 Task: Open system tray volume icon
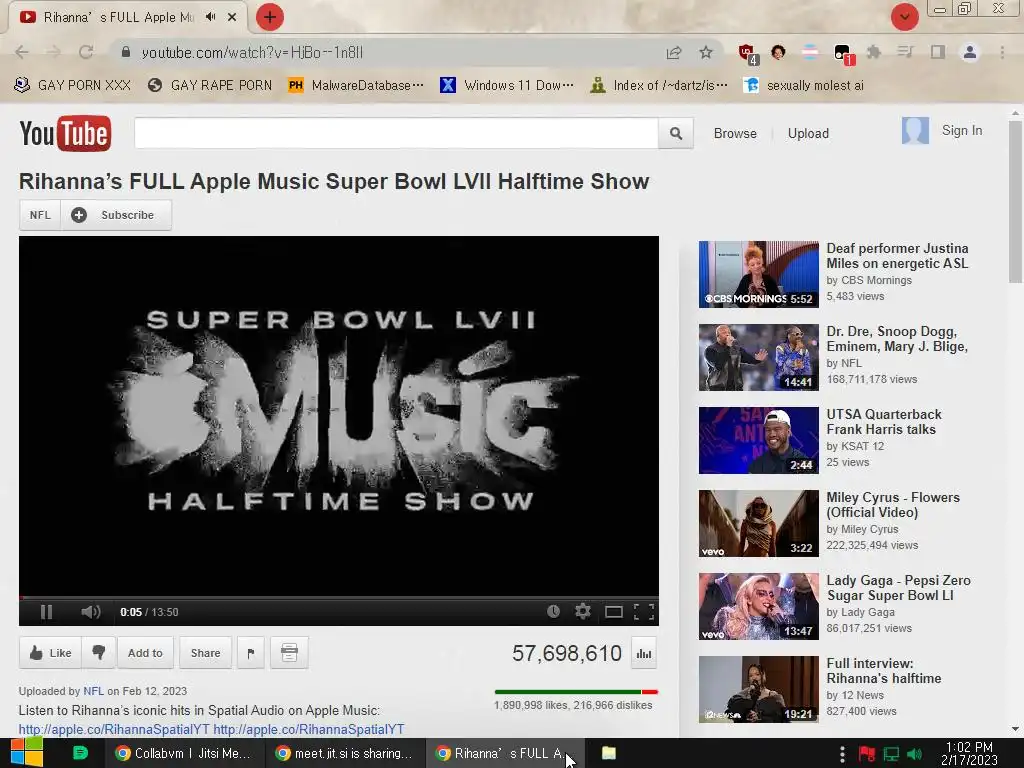pyautogui.click(x=914, y=754)
